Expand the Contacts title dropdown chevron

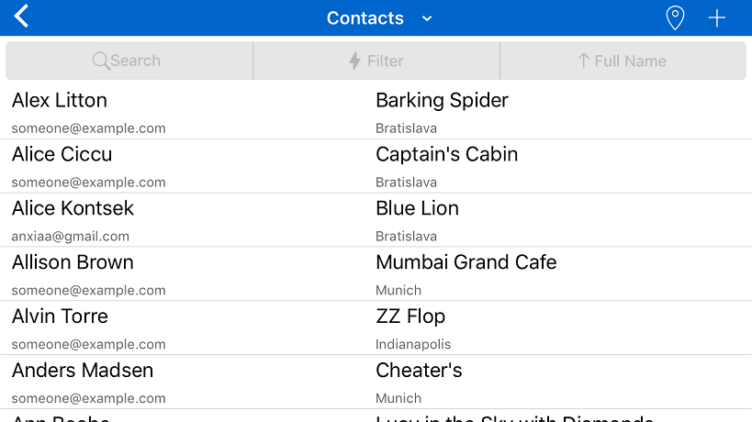click(427, 18)
